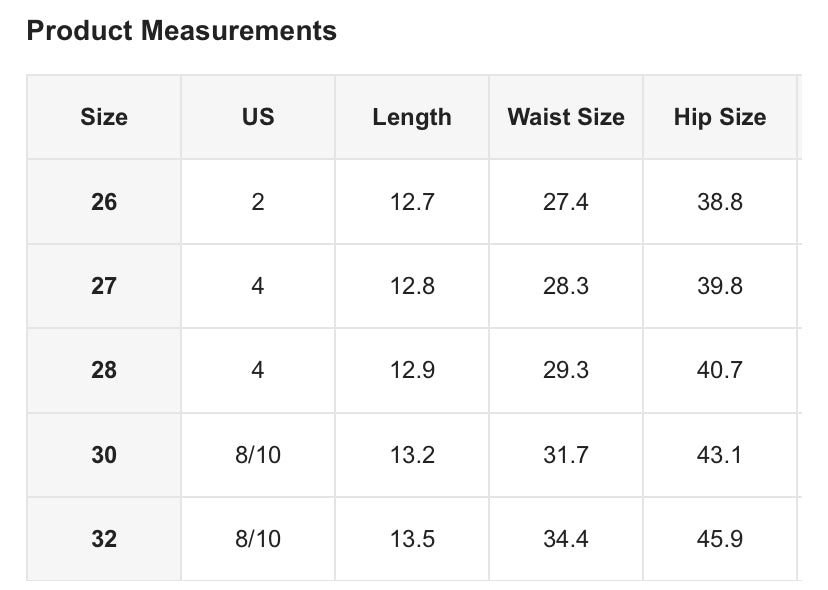Select the size 26 row label

tap(104, 202)
